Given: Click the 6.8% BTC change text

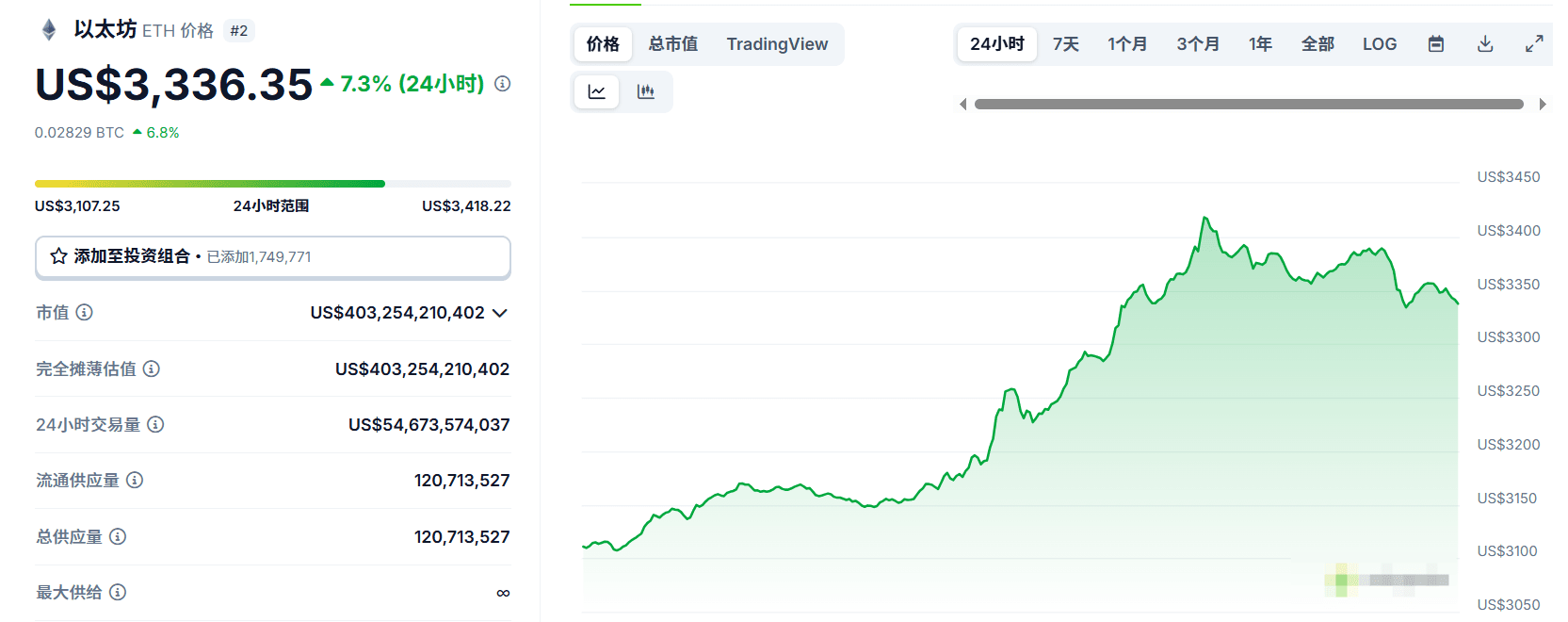Looking at the screenshot, I should [163, 133].
